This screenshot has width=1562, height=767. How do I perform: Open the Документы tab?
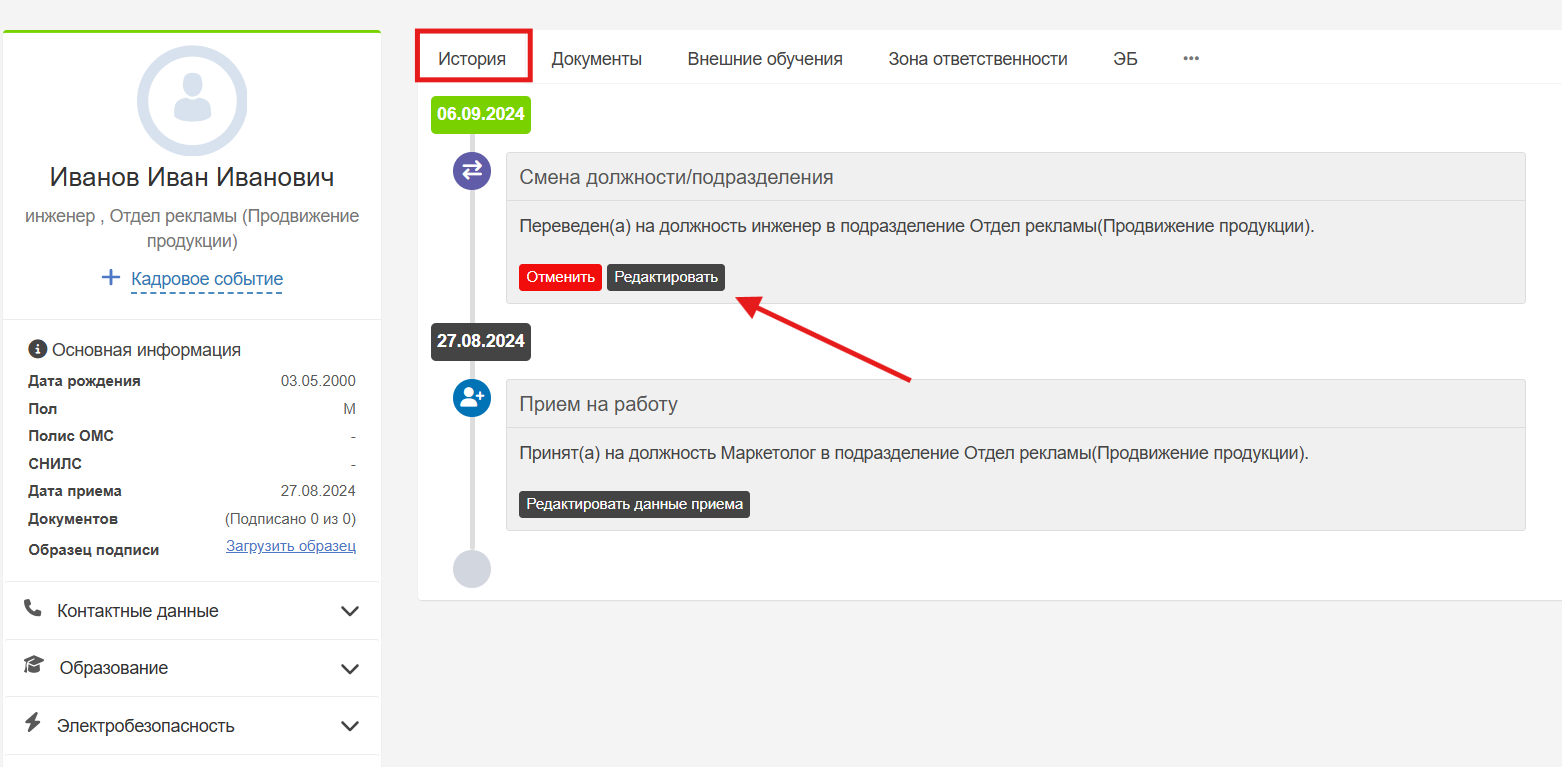click(x=597, y=58)
